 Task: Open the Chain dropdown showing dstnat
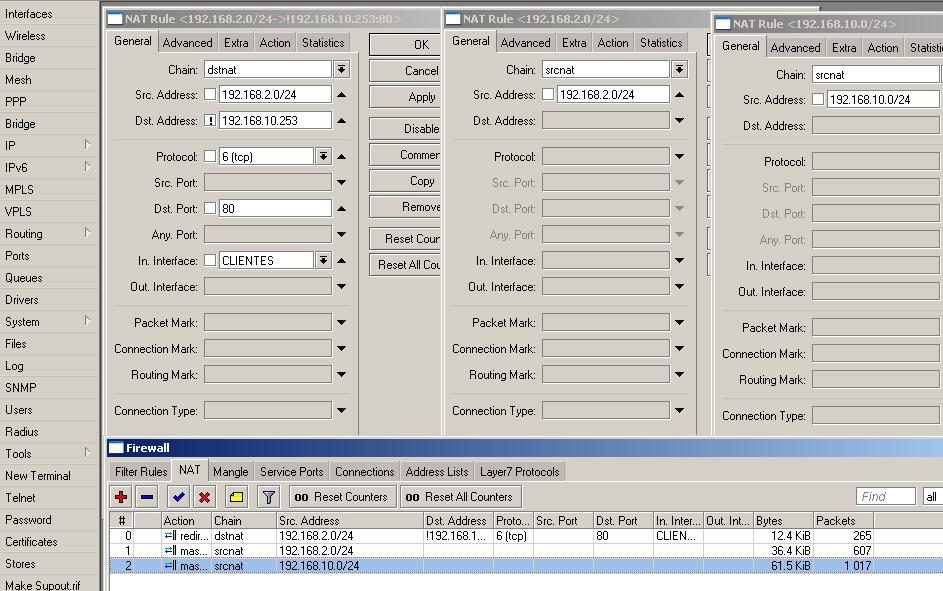click(x=341, y=70)
